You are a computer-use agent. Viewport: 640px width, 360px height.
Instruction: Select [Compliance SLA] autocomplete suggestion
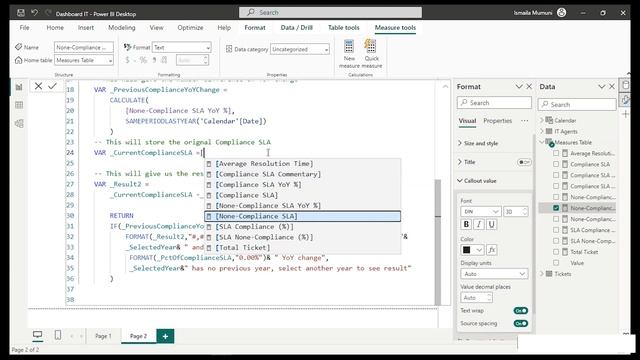pyautogui.click(x=302, y=195)
